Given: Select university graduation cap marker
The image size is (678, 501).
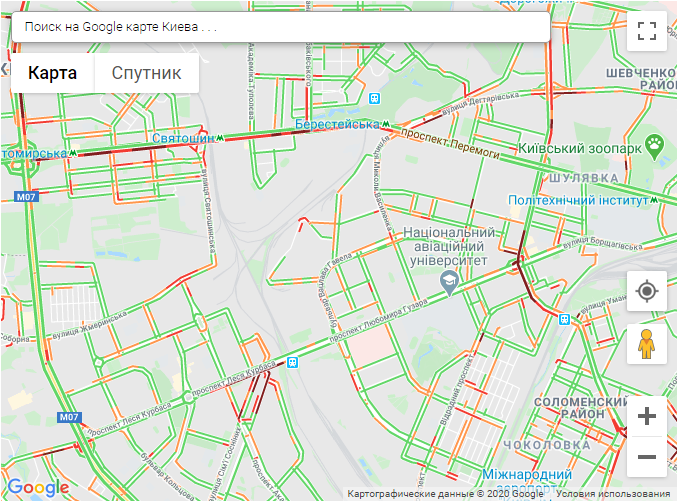Looking at the screenshot, I should tap(450, 283).
